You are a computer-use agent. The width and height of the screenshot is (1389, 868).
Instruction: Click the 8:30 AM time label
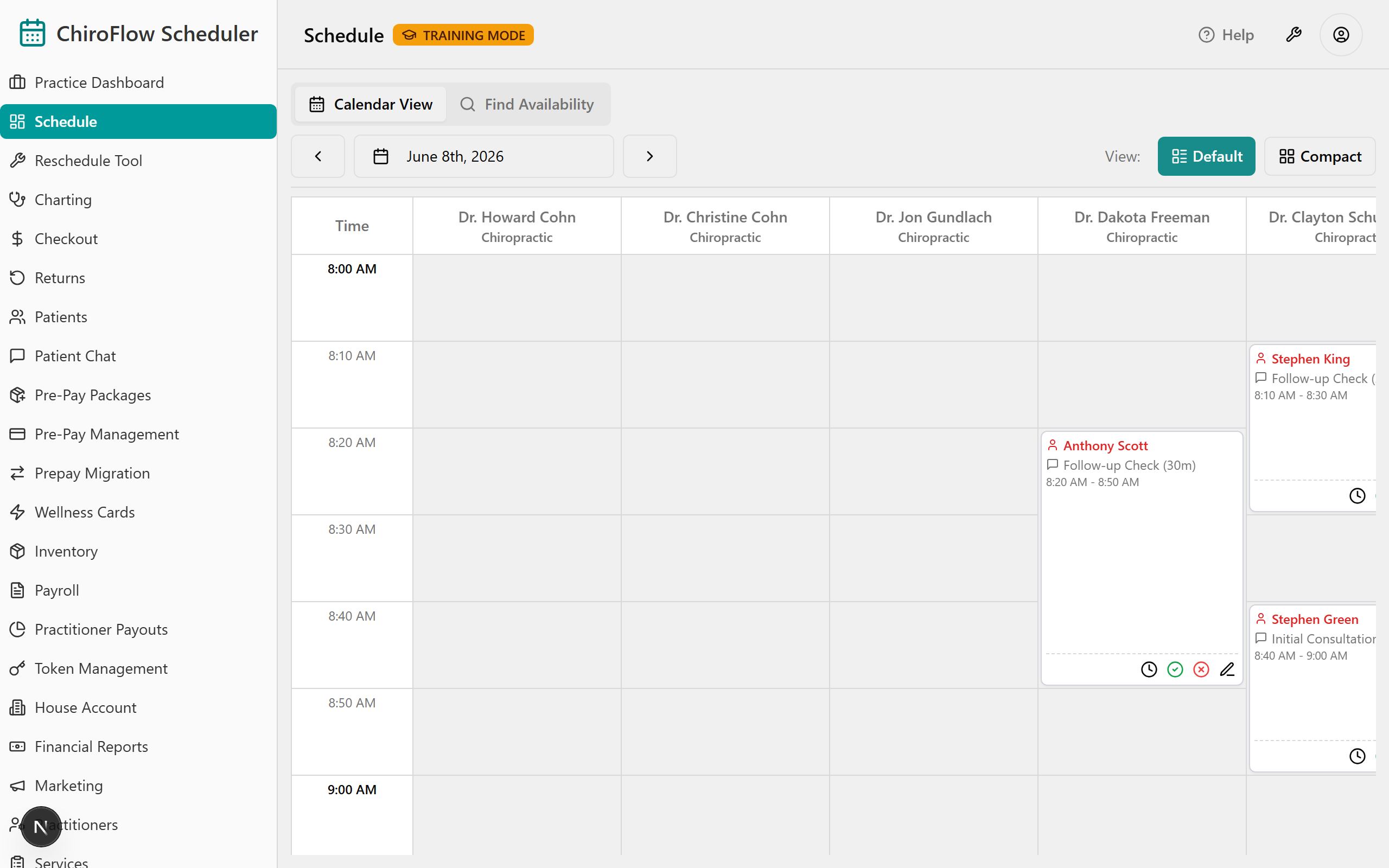(352, 529)
